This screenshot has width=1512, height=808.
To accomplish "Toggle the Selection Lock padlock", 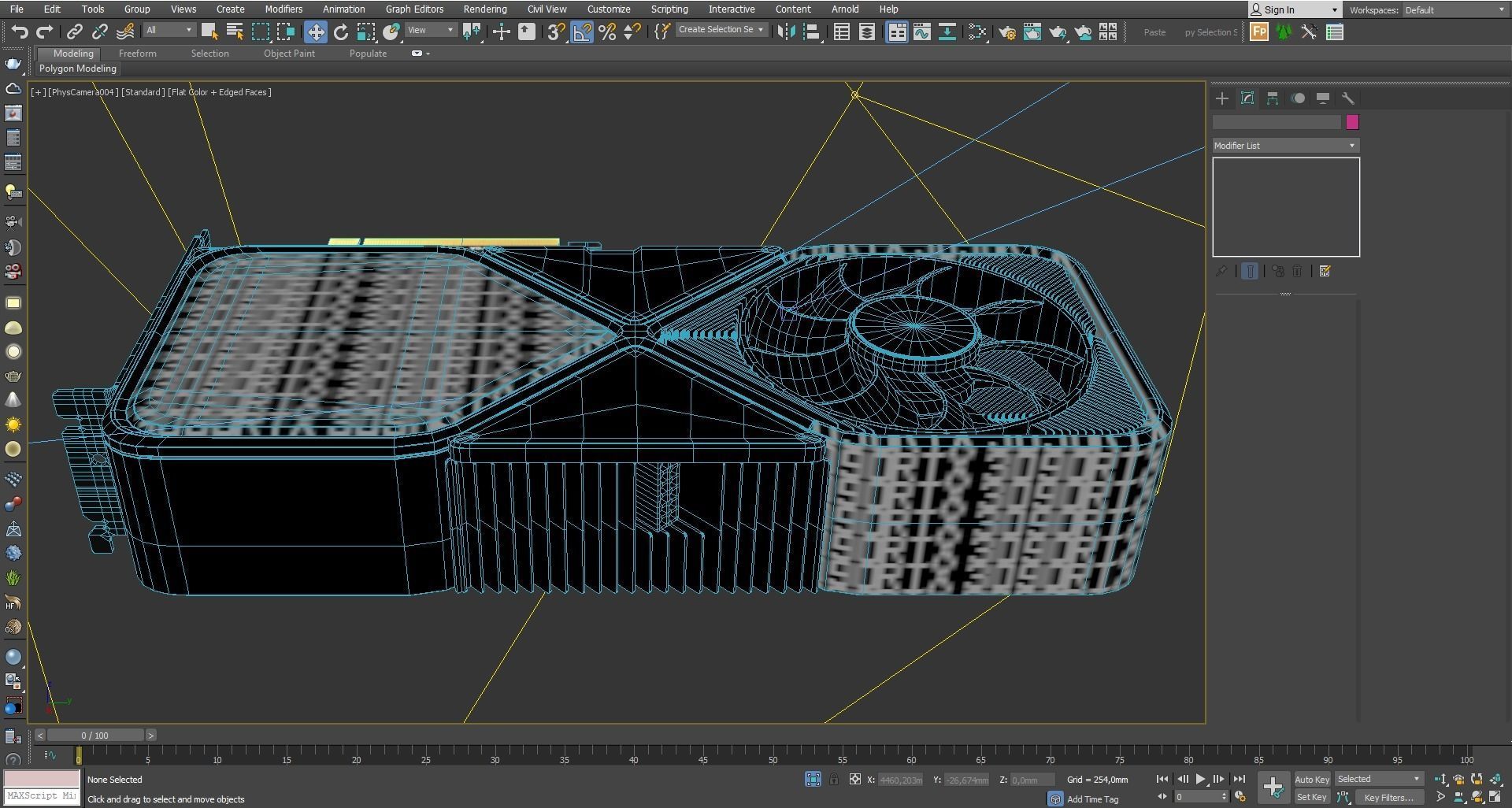I will pos(833,779).
